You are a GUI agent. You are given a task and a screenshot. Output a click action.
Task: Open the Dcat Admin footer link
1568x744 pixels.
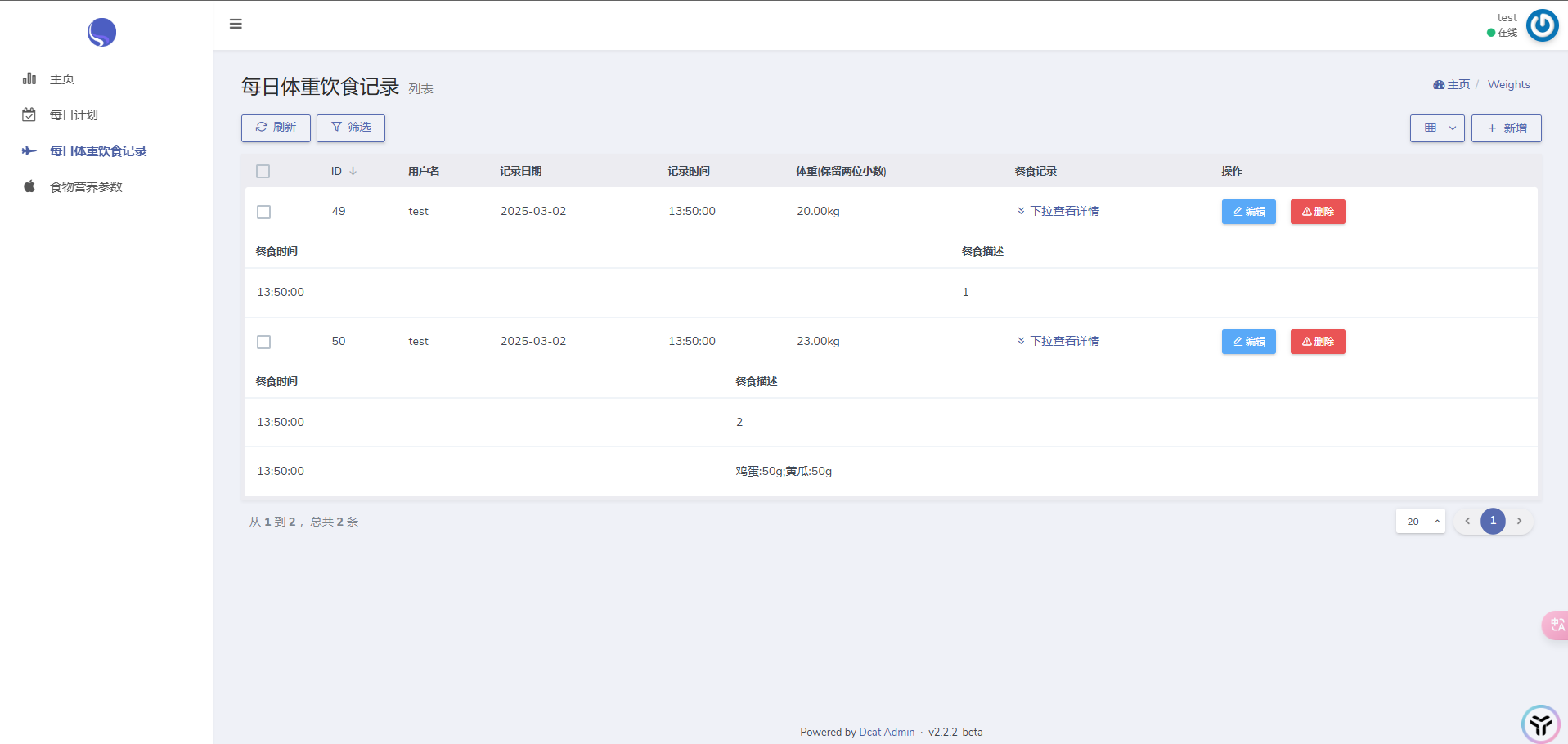point(887,732)
